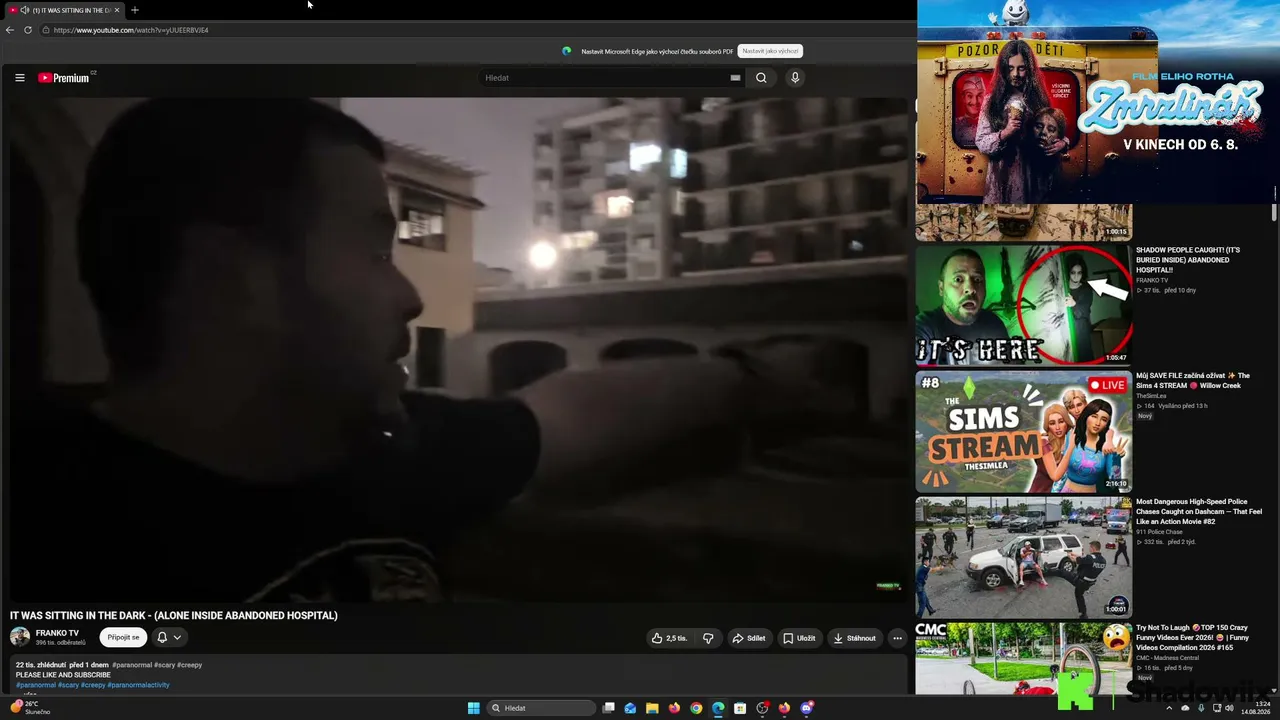
Task: Open FRANKO TV channel avatar
Action: click(20, 637)
